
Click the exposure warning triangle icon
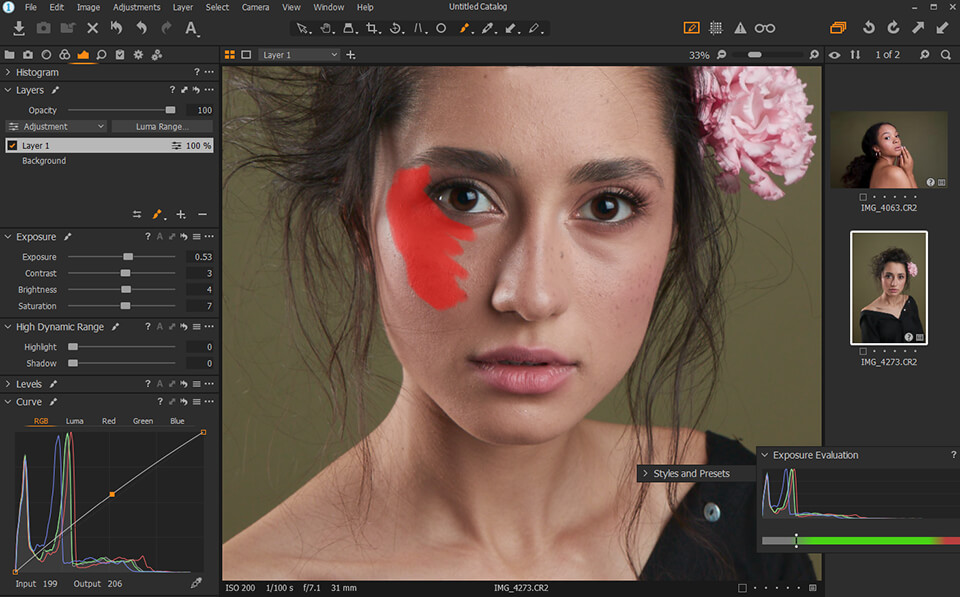click(x=740, y=28)
